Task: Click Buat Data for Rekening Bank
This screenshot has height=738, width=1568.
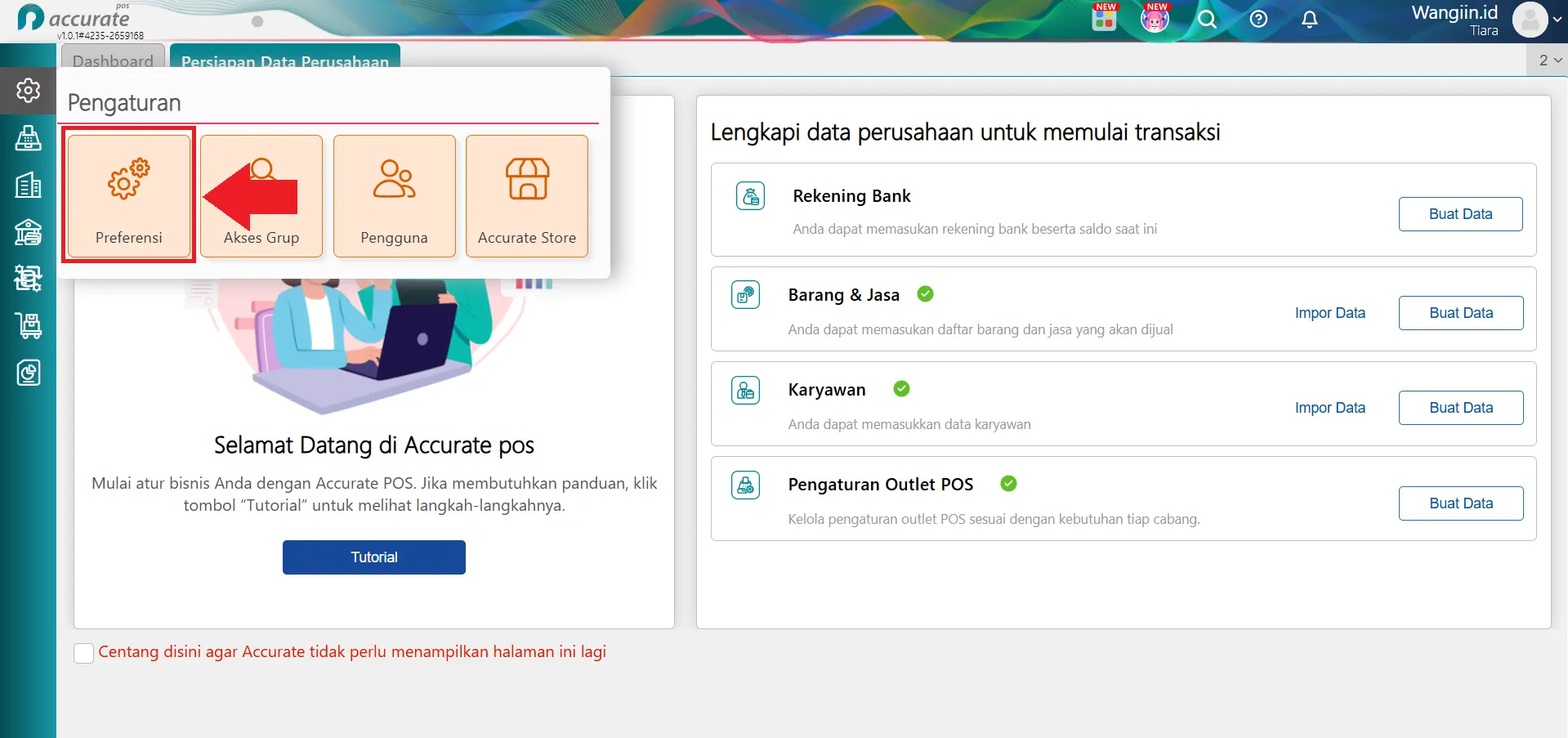Action: [1460, 214]
